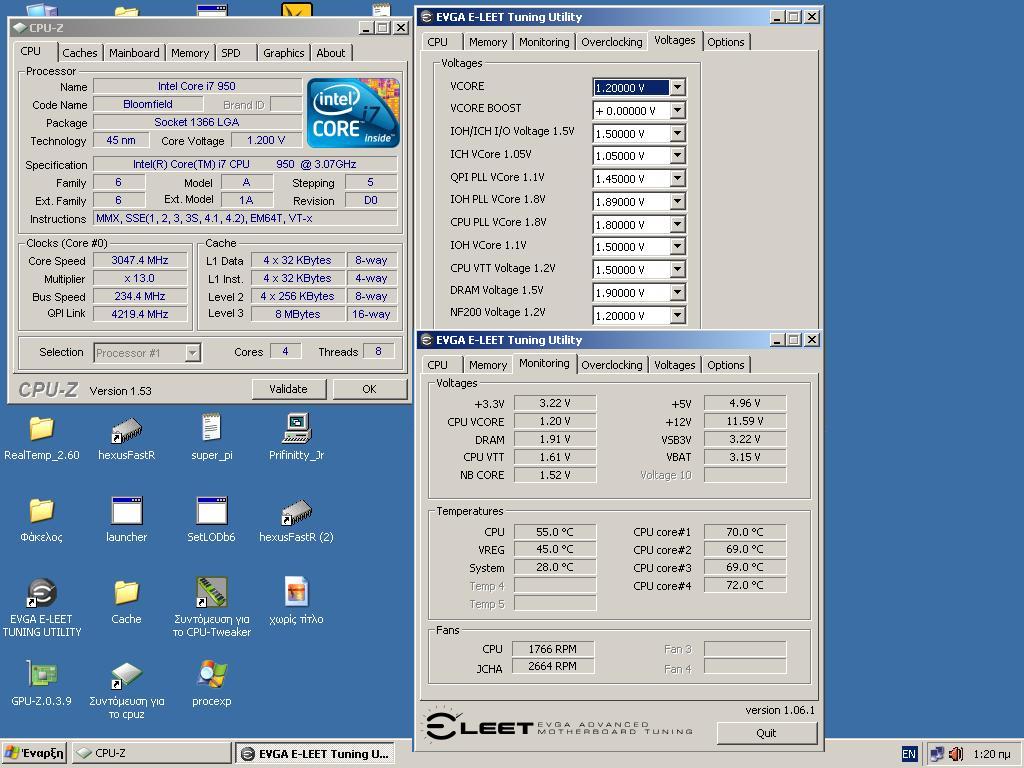Expand IOH/ICH I/O Voltage 1.5V dropdown

coord(678,133)
